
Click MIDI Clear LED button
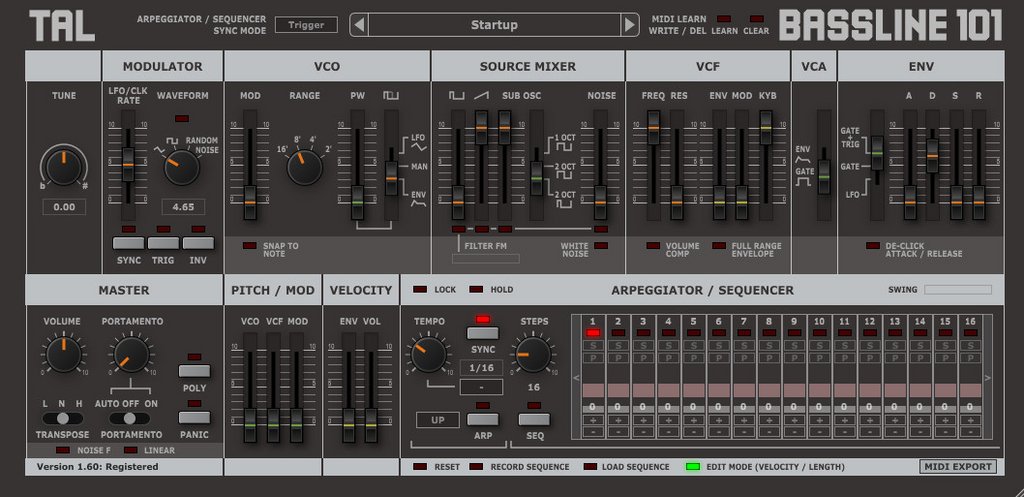(x=756, y=19)
